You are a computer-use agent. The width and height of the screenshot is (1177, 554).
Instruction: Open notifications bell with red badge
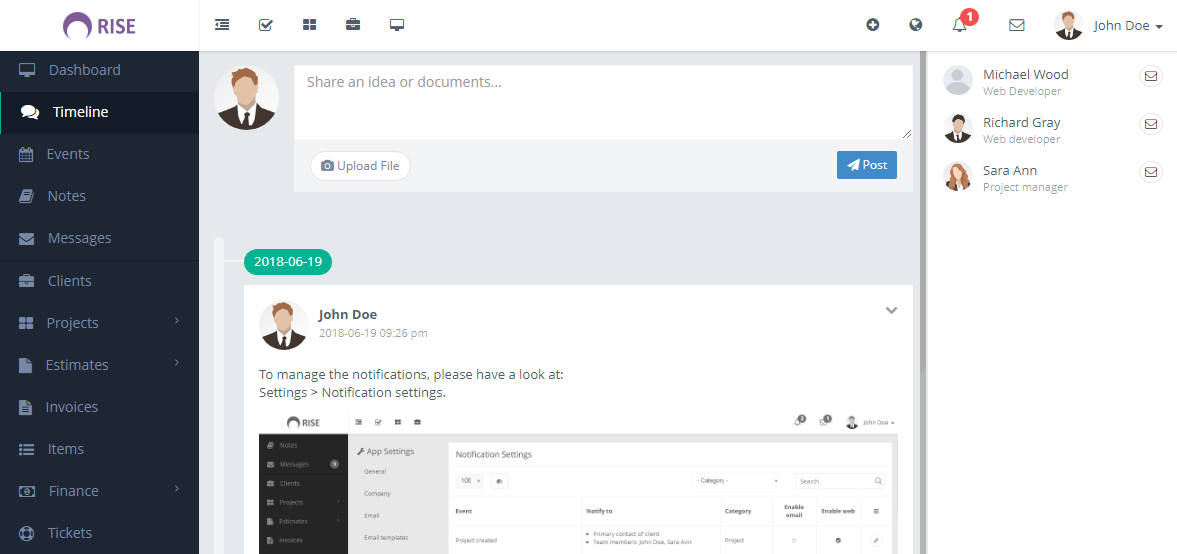tap(960, 25)
